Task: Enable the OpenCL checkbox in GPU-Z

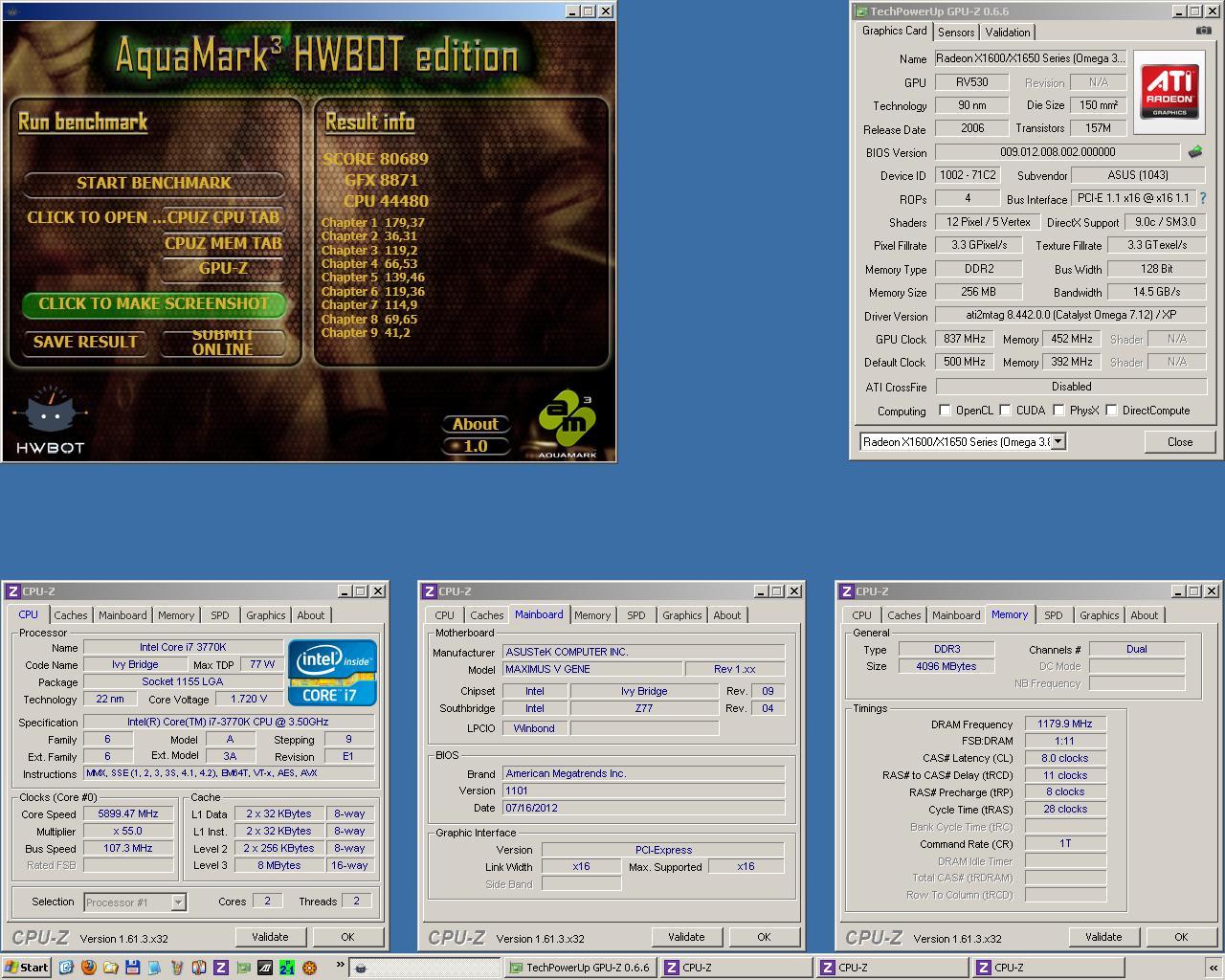Action: coord(945,410)
